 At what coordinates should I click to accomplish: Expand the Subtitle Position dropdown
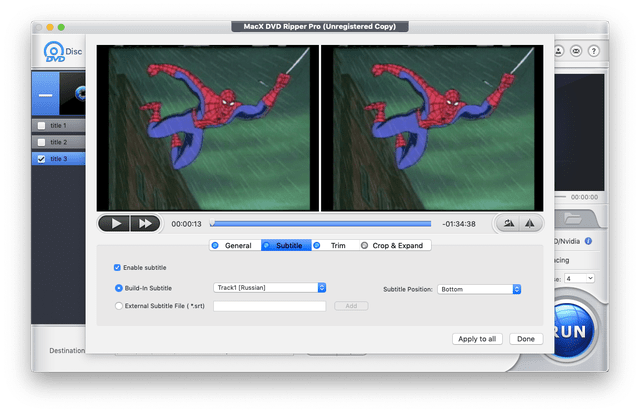tap(479, 289)
